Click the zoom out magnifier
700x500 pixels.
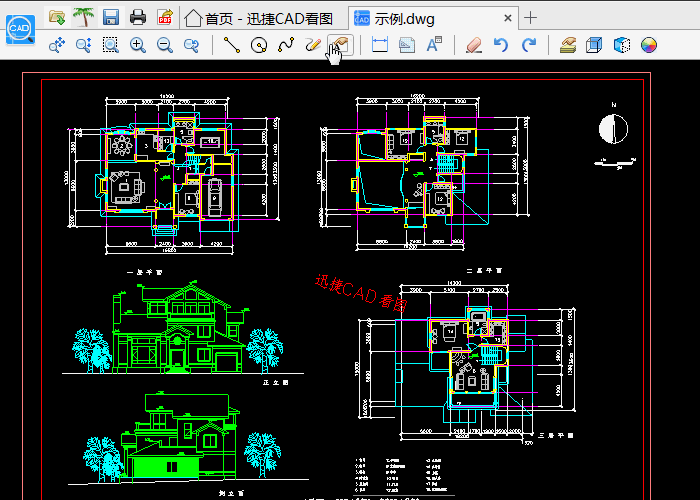point(164,45)
